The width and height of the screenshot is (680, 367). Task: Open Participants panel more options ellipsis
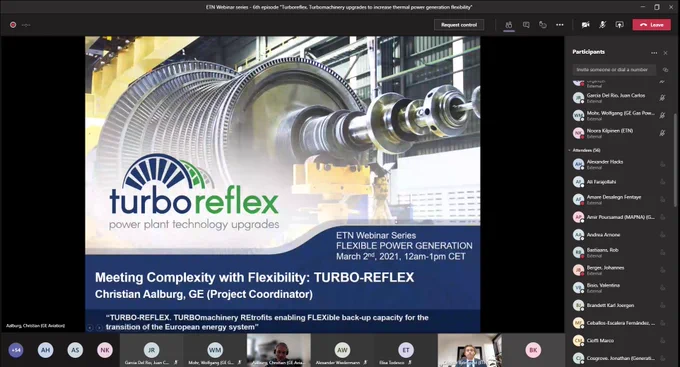654,52
